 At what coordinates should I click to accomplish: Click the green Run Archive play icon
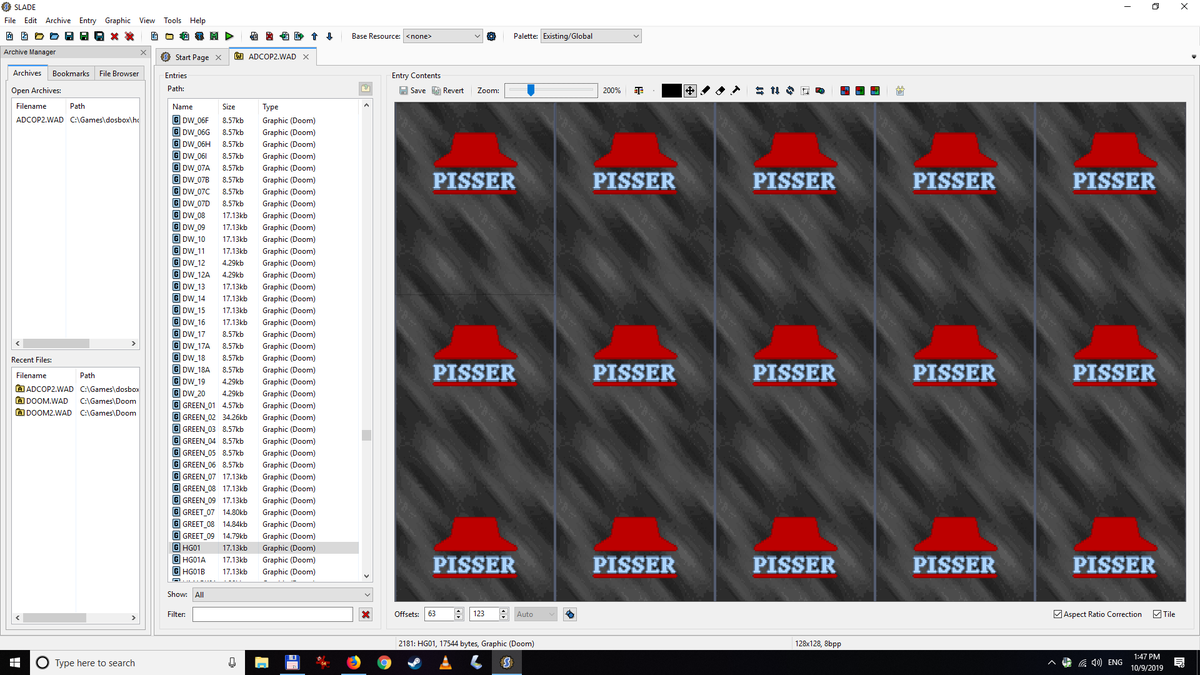pyautogui.click(x=229, y=36)
